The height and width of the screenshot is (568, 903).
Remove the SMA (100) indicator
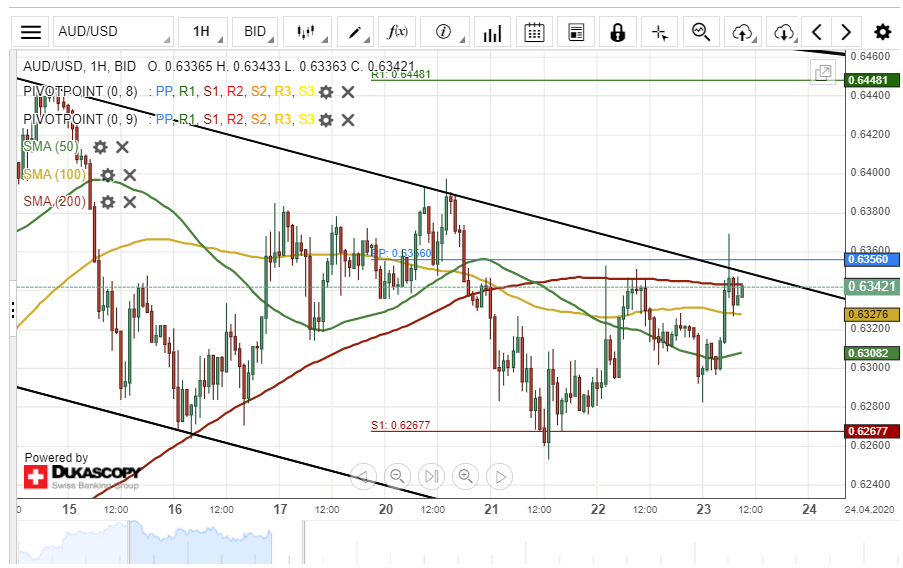(130, 175)
